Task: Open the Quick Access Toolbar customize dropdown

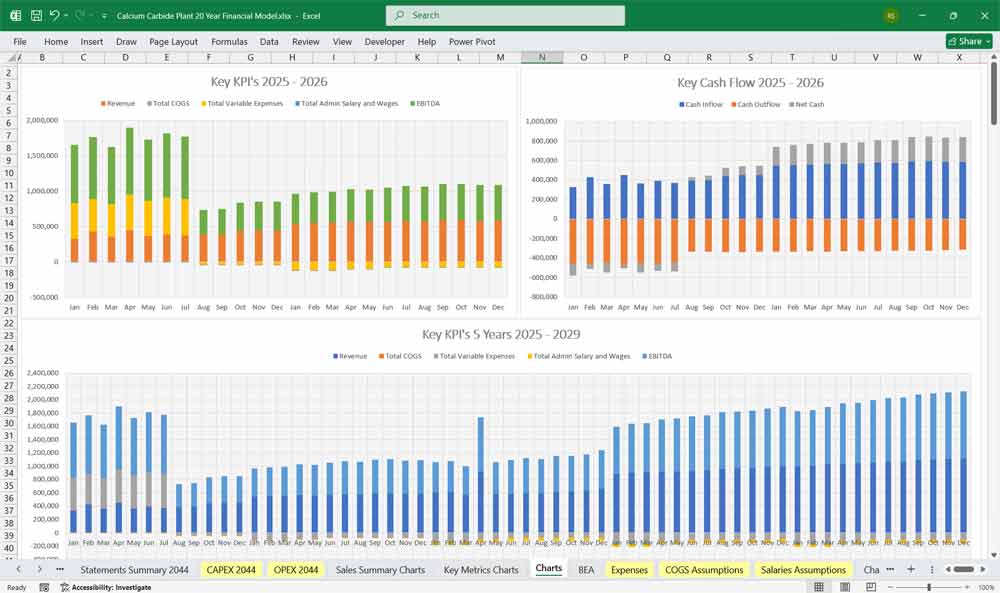Action: coord(103,14)
